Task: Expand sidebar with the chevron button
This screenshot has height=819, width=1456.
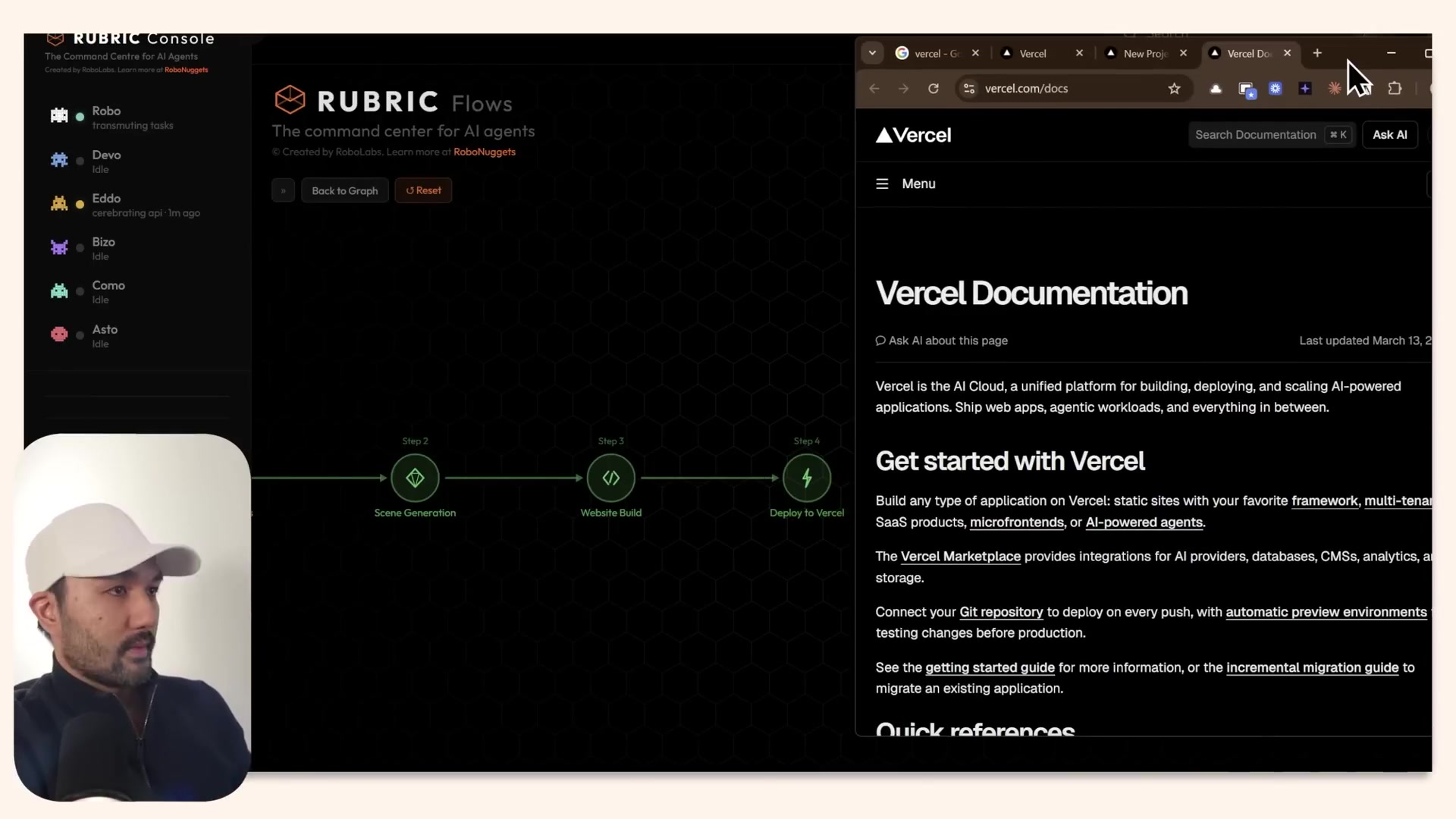Action: click(x=283, y=190)
